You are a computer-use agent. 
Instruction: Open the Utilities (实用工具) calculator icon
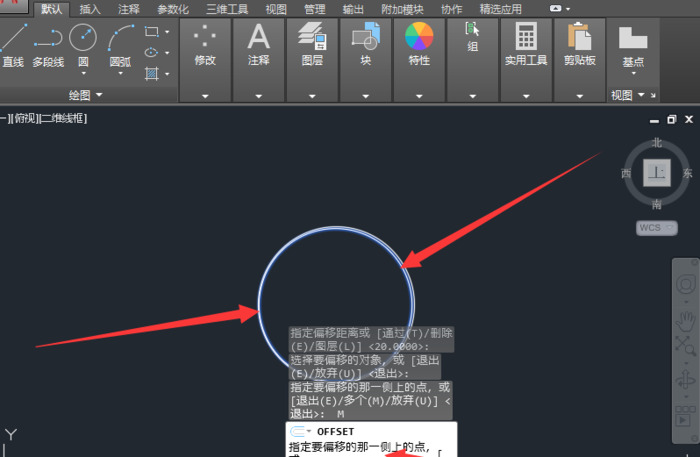(525, 40)
